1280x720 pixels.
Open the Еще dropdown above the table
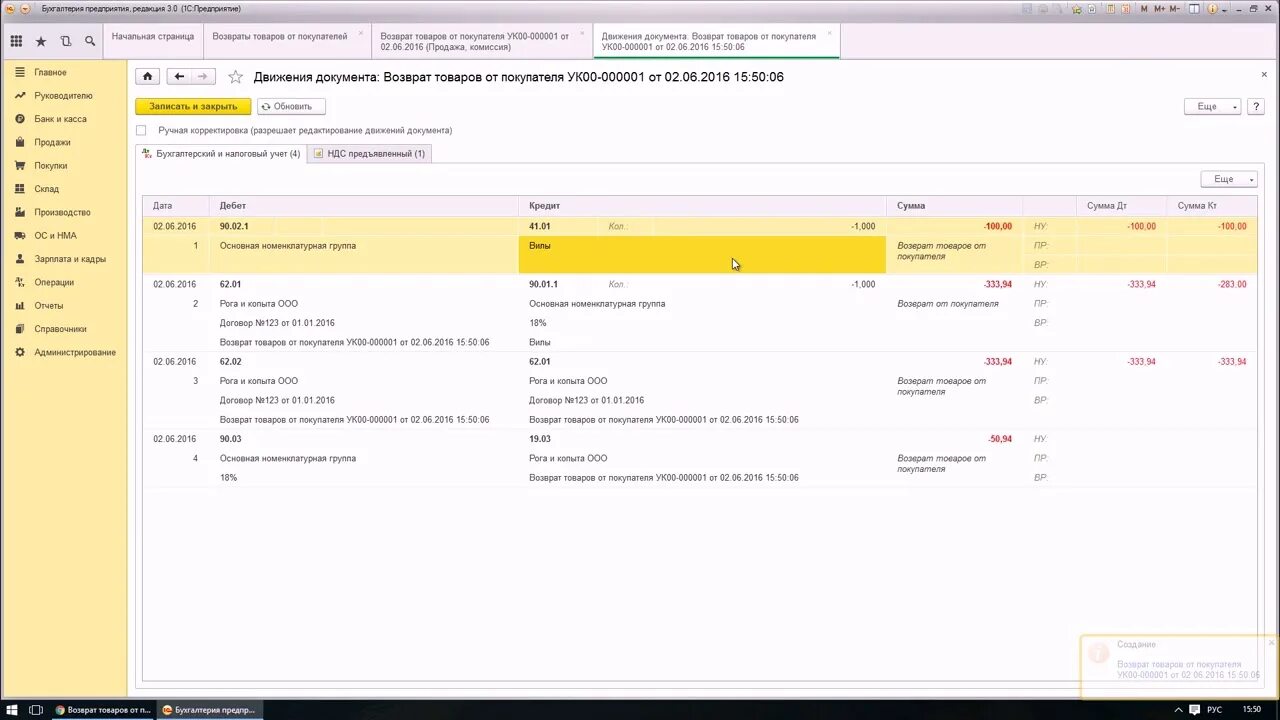tap(1229, 179)
